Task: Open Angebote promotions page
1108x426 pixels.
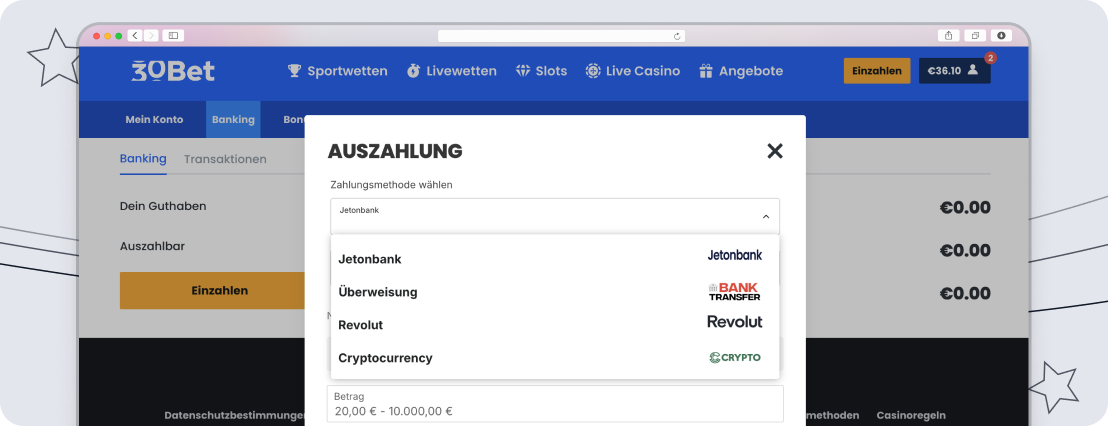Action: pyautogui.click(x=741, y=71)
